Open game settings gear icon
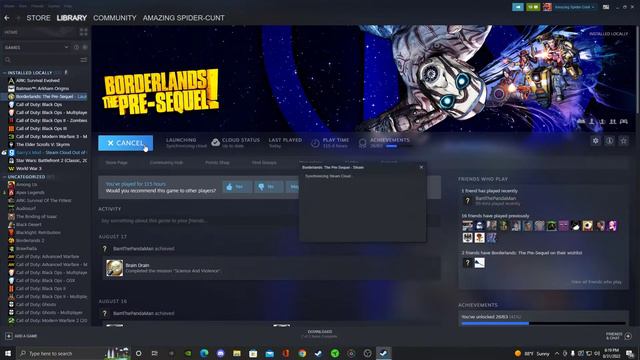 [596, 141]
